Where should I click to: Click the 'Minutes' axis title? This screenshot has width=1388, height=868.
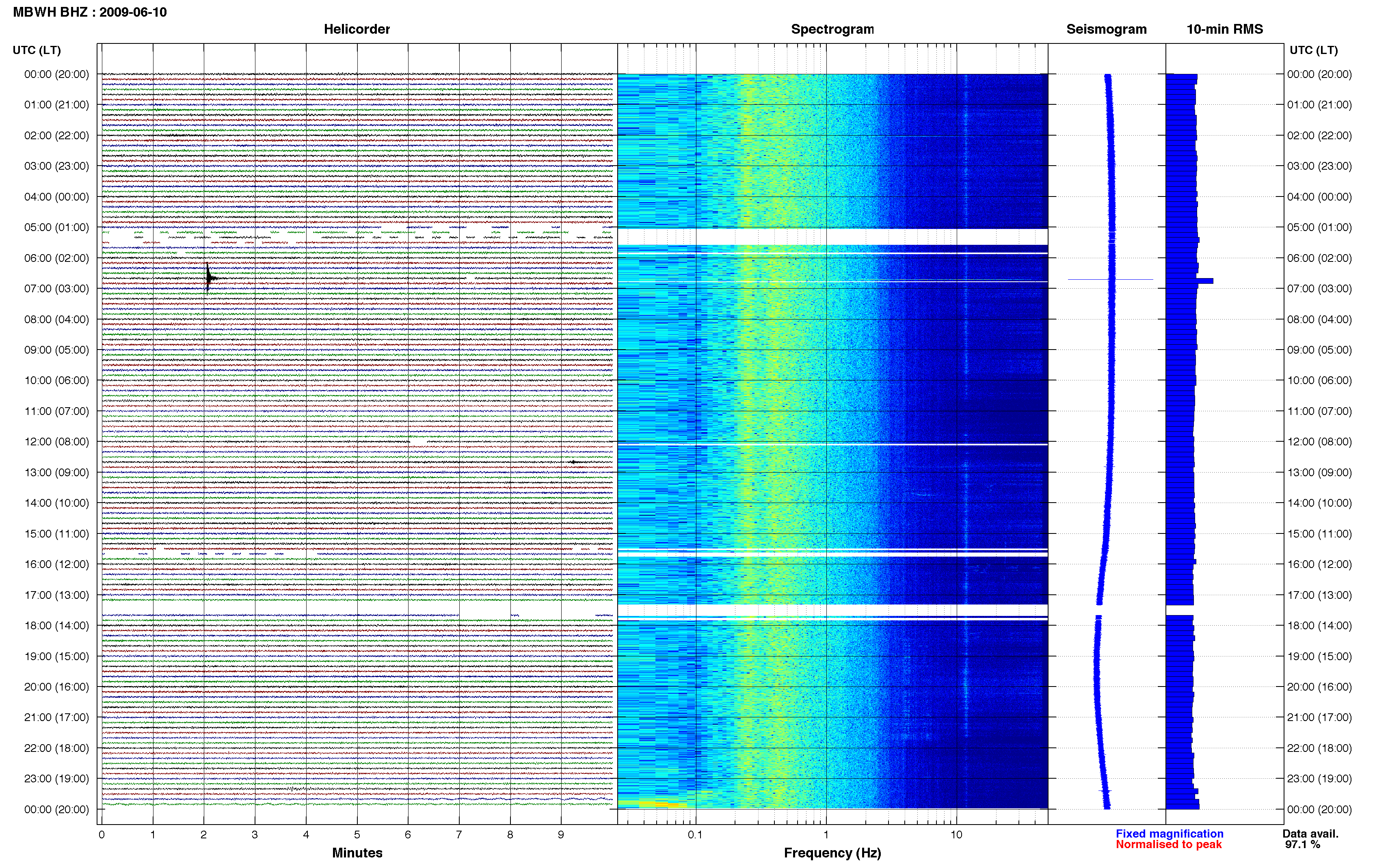[357, 853]
